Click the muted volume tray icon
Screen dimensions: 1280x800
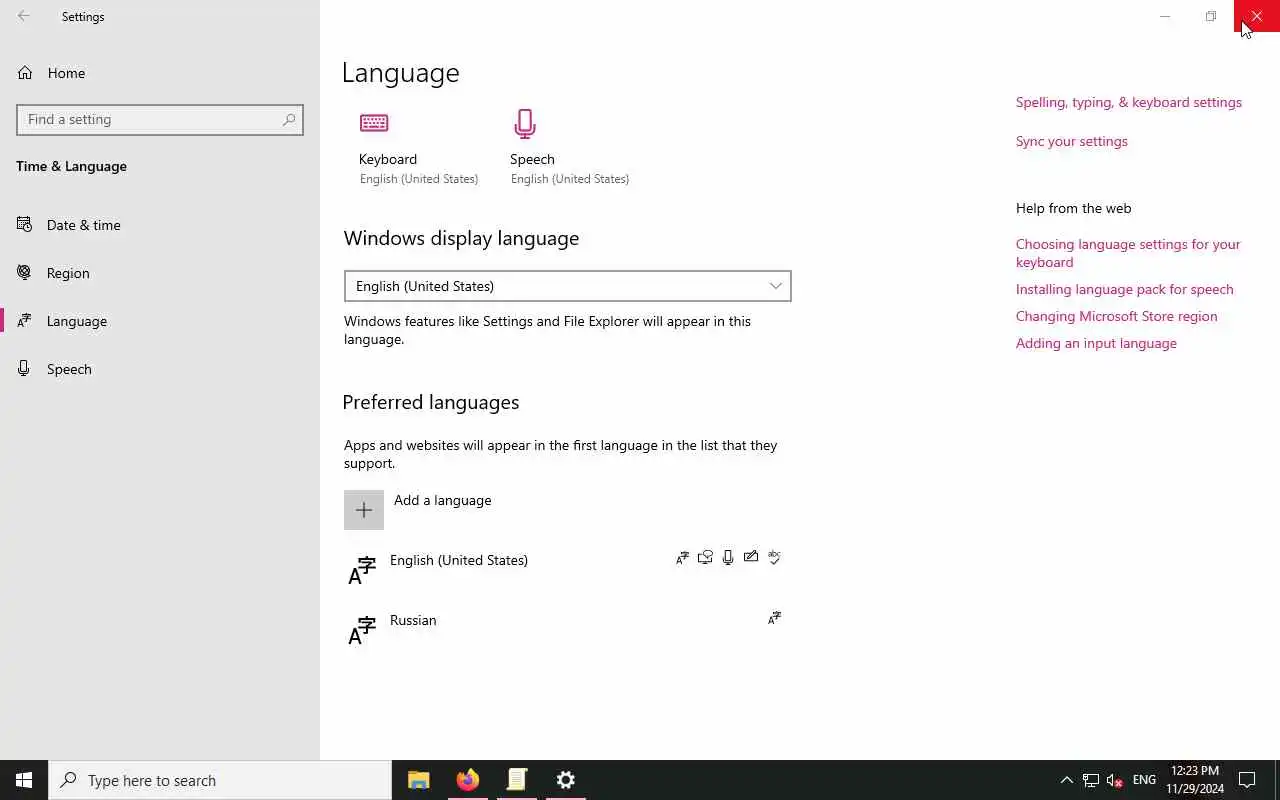point(1115,780)
